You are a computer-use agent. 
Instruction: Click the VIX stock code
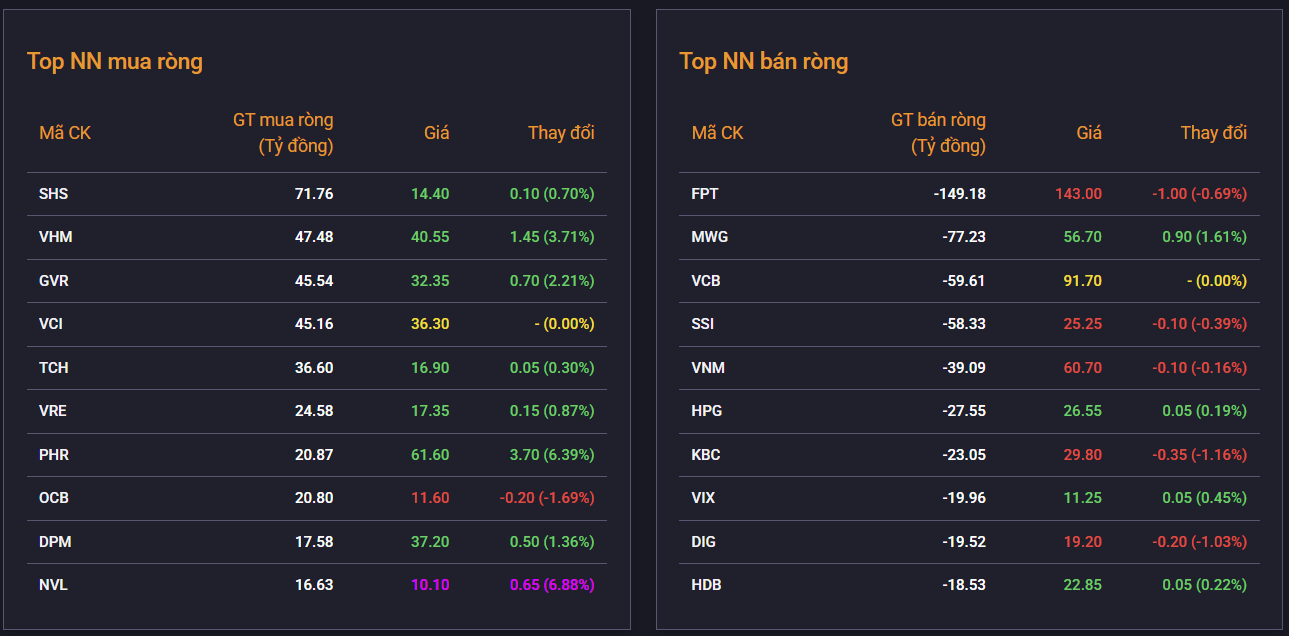pyautogui.click(x=703, y=498)
